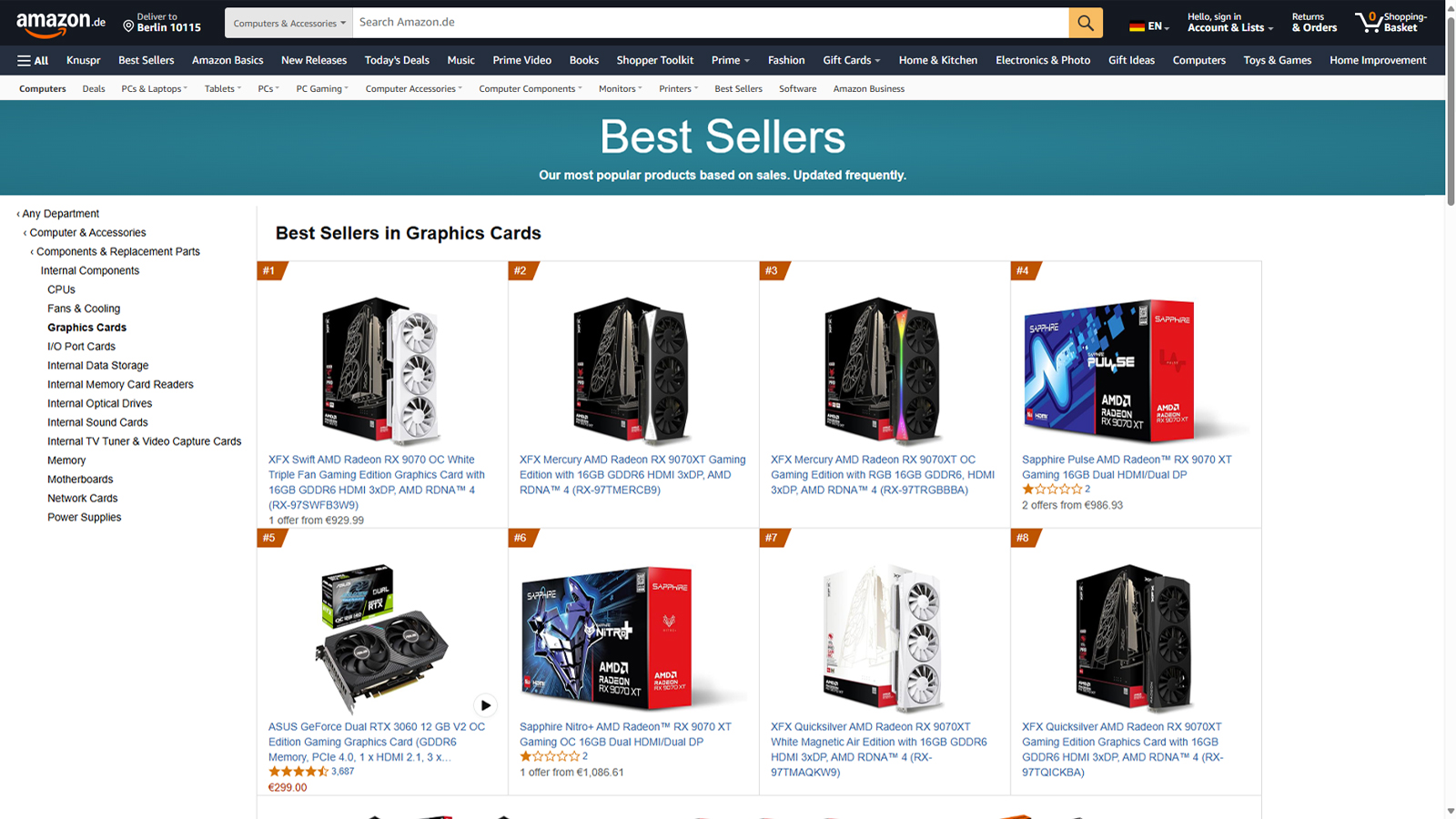1456x819 pixels.
Task: Open Today's Deals in navigation bar
Action: (397, 60)
